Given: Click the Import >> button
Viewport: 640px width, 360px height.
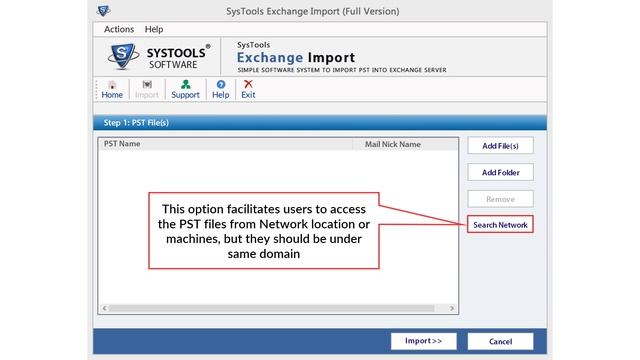Looking at the screenshot, I should click(x=423, y=341).
